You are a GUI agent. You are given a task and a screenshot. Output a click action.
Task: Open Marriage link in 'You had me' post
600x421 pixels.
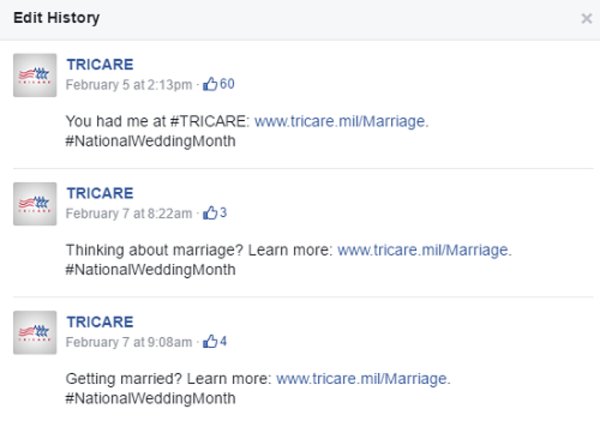tap(341, 121)
